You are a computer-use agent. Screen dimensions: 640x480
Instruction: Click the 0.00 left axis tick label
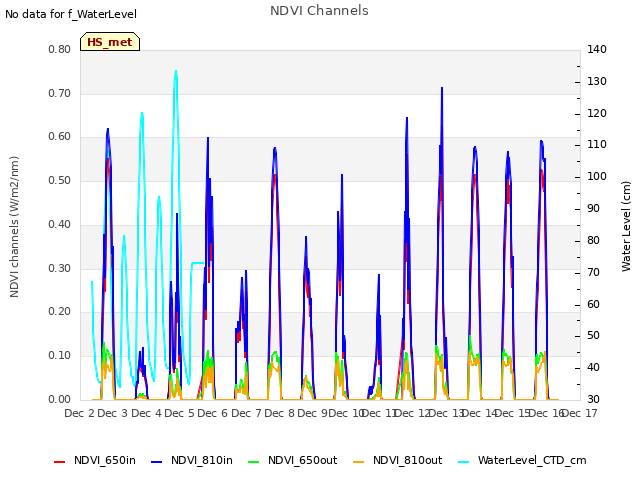(60, 399)
